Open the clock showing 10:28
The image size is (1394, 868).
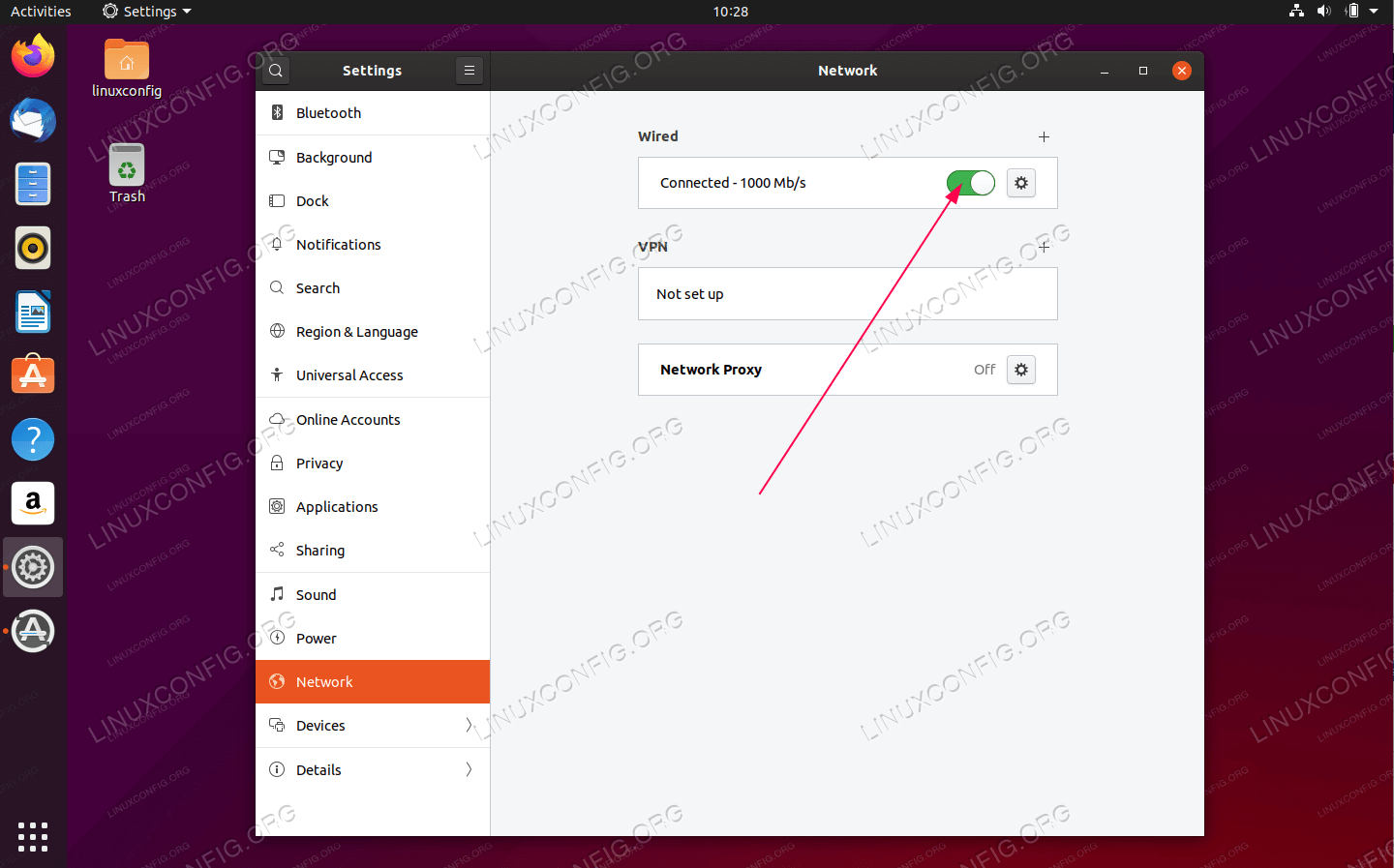click(x=730, y=12)
